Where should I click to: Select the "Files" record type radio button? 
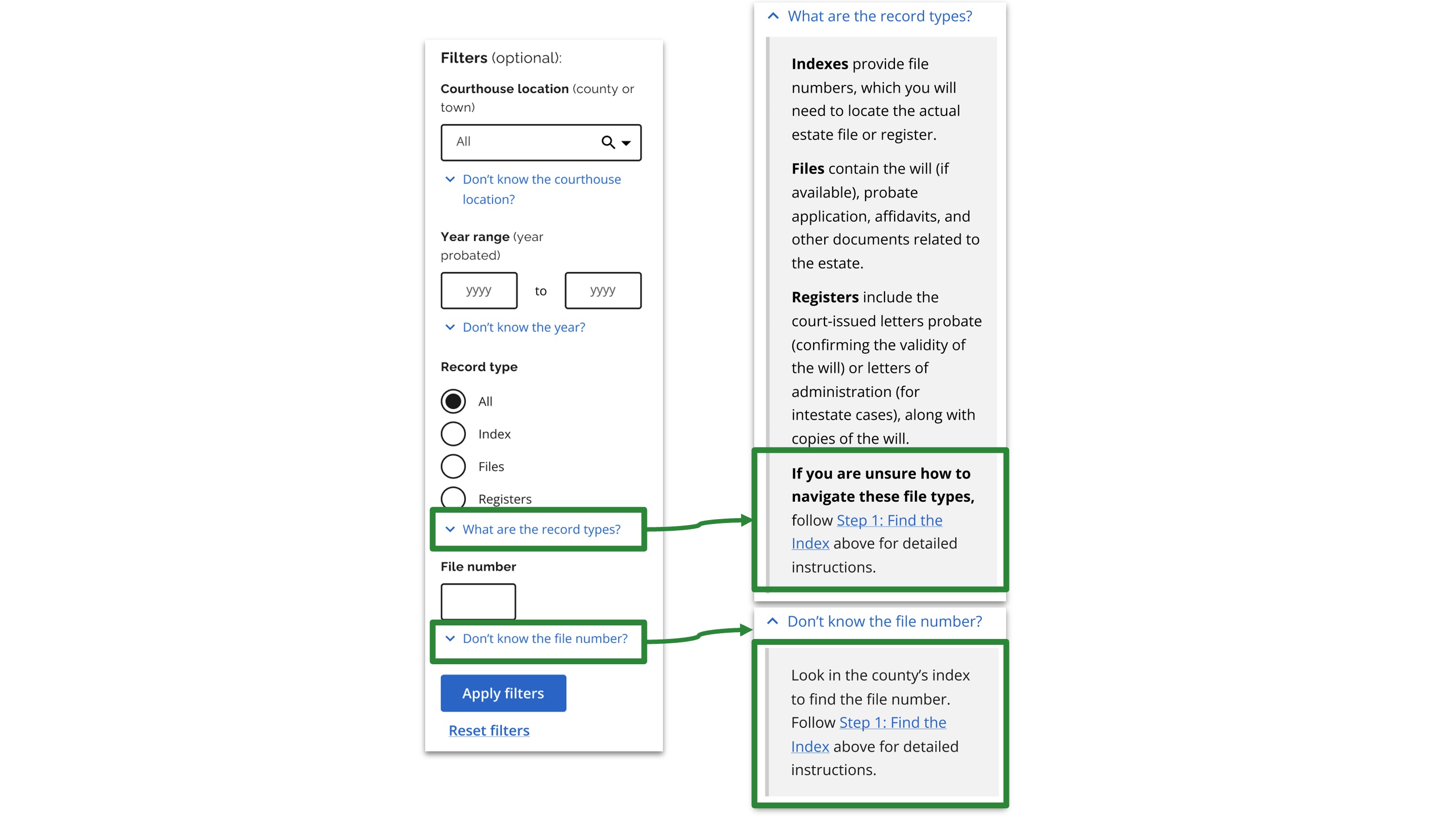[452, 466]
